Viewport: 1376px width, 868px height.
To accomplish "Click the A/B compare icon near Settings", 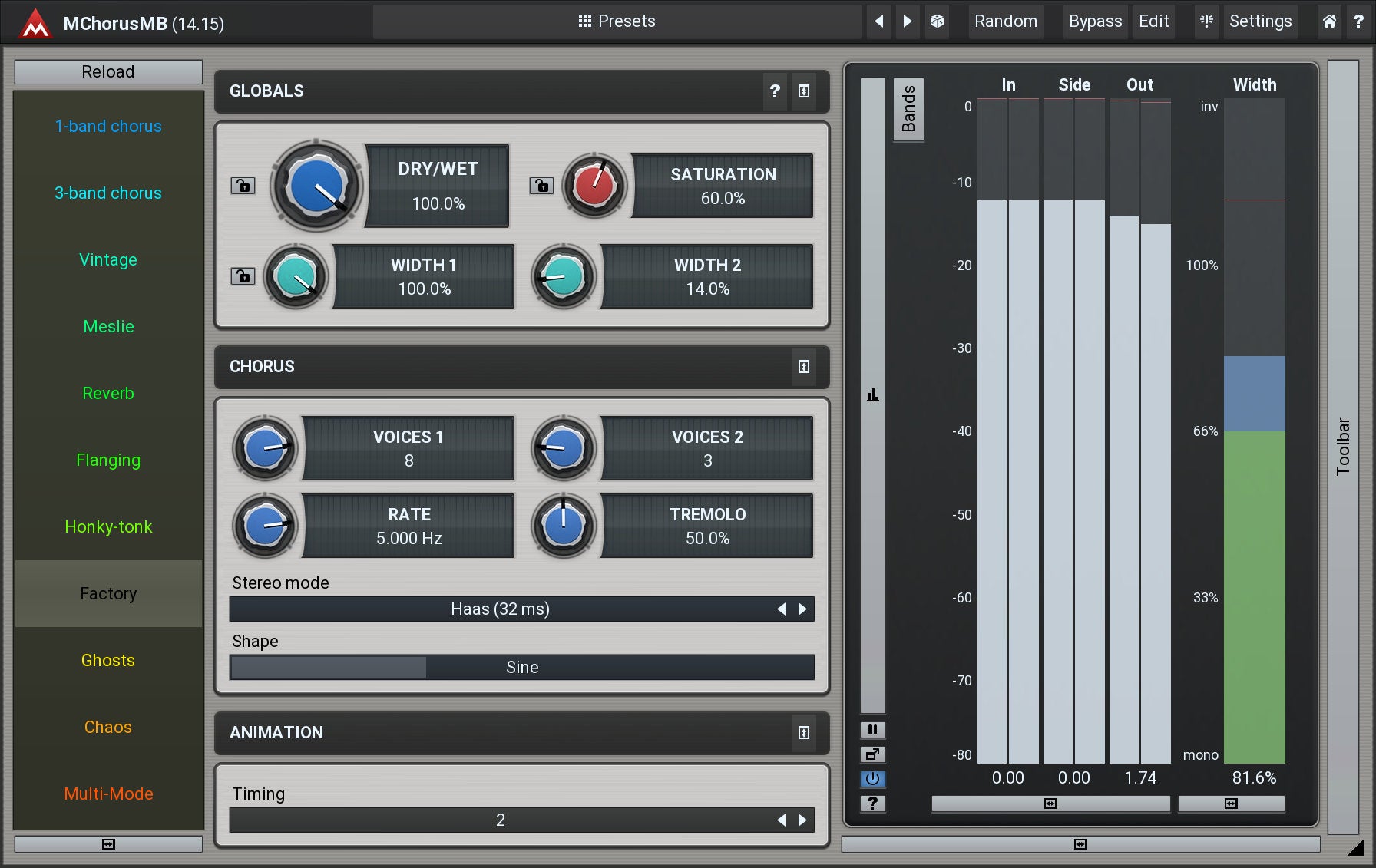I will [1206, 21].
